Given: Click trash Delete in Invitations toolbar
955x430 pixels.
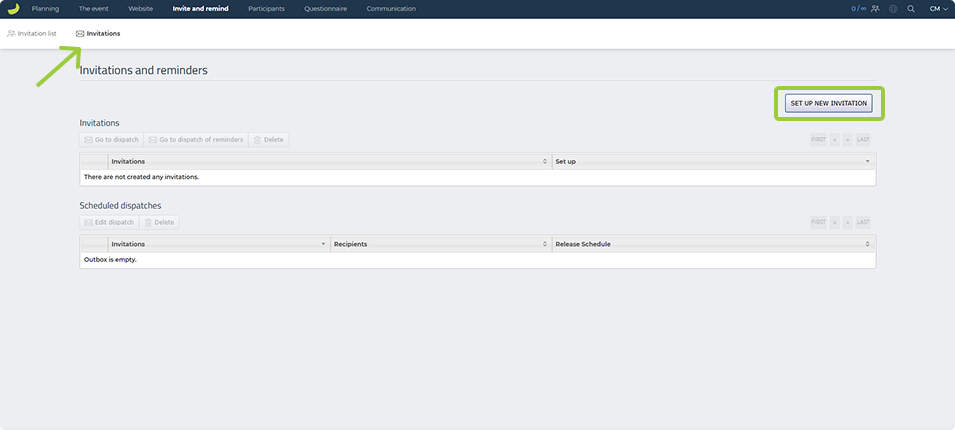Looking at the screenshot, I should (268, 140).
